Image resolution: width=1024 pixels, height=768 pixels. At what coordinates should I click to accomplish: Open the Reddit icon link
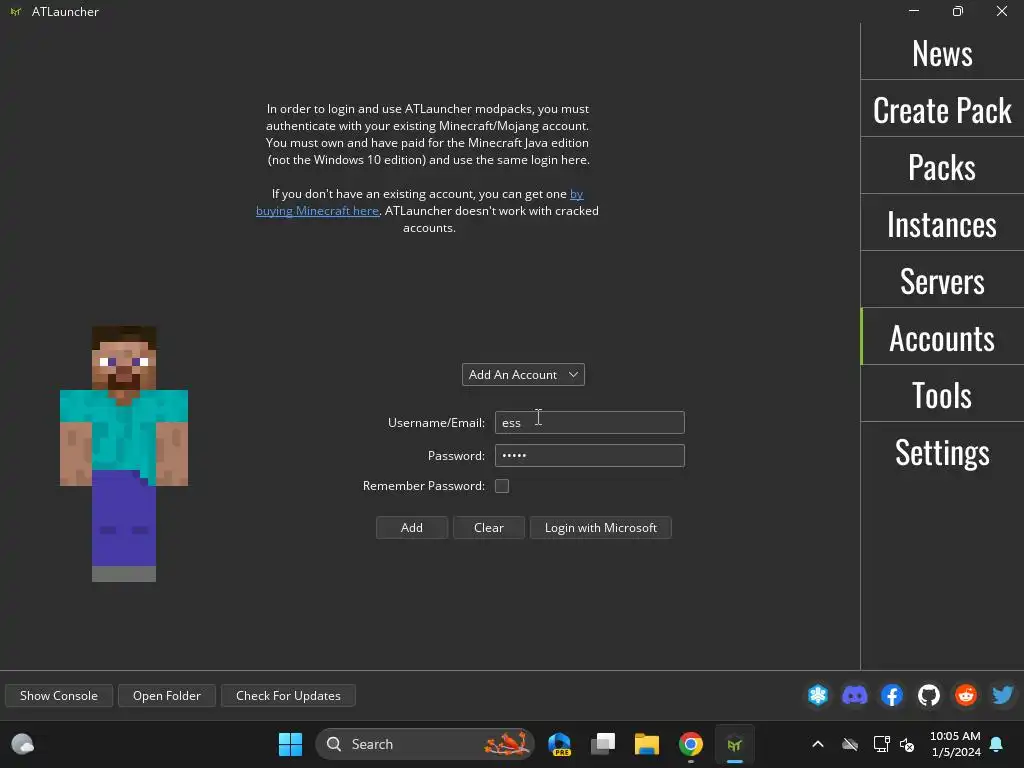point(966,695)
